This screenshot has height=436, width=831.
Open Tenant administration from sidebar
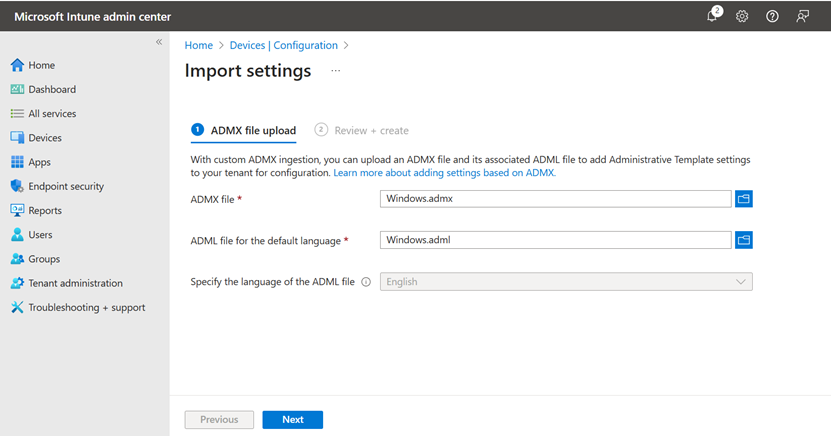pyautogui.click(x=75, y=283)
